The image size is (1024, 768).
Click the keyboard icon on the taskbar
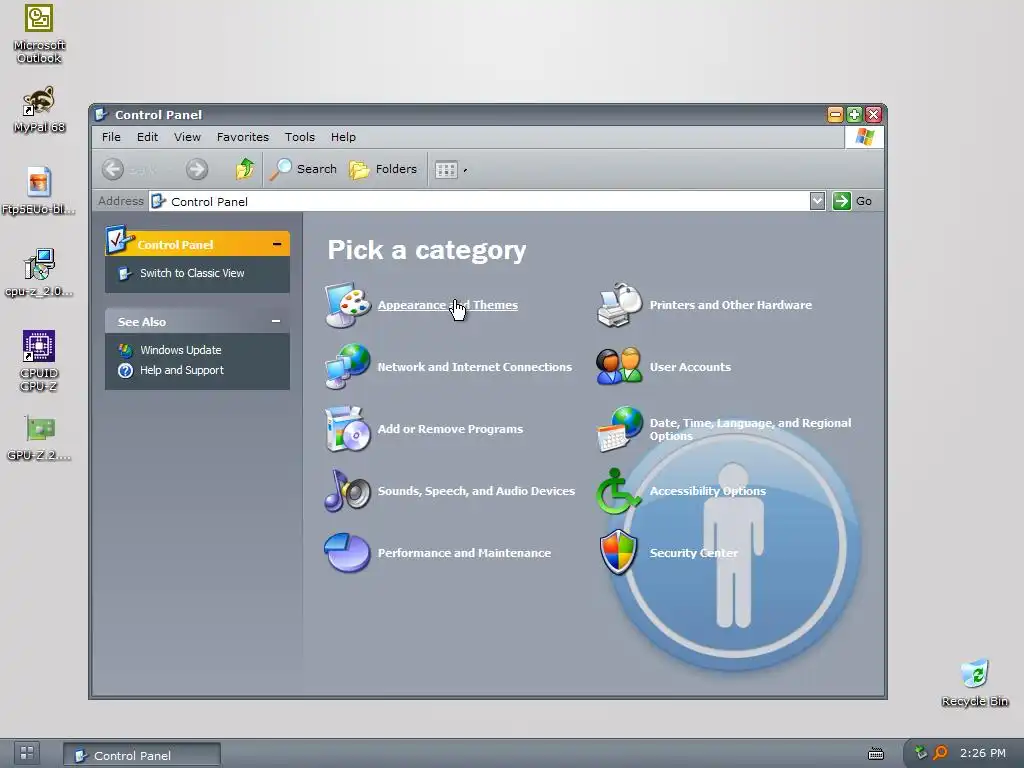pos(876,754)
